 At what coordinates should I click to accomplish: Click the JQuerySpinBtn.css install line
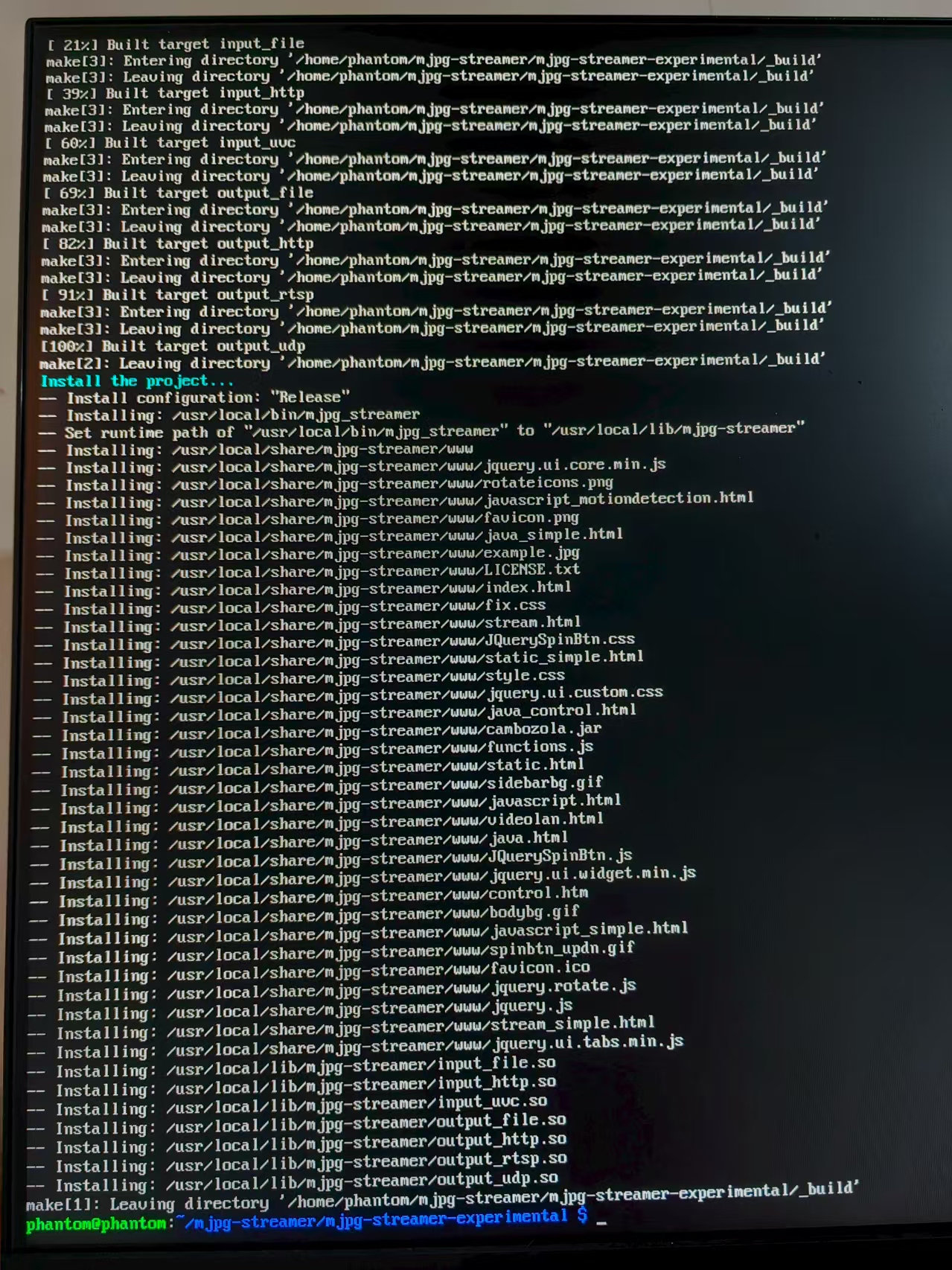coord(335,642)
